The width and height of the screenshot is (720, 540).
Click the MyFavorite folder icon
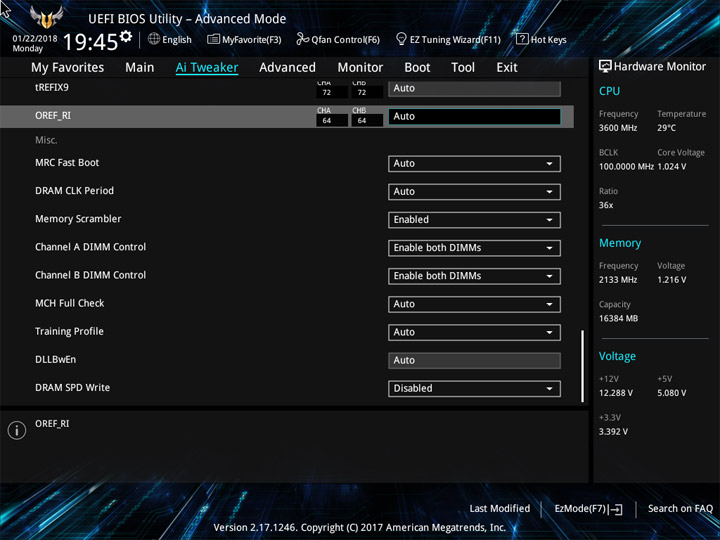tap(214, 39)
